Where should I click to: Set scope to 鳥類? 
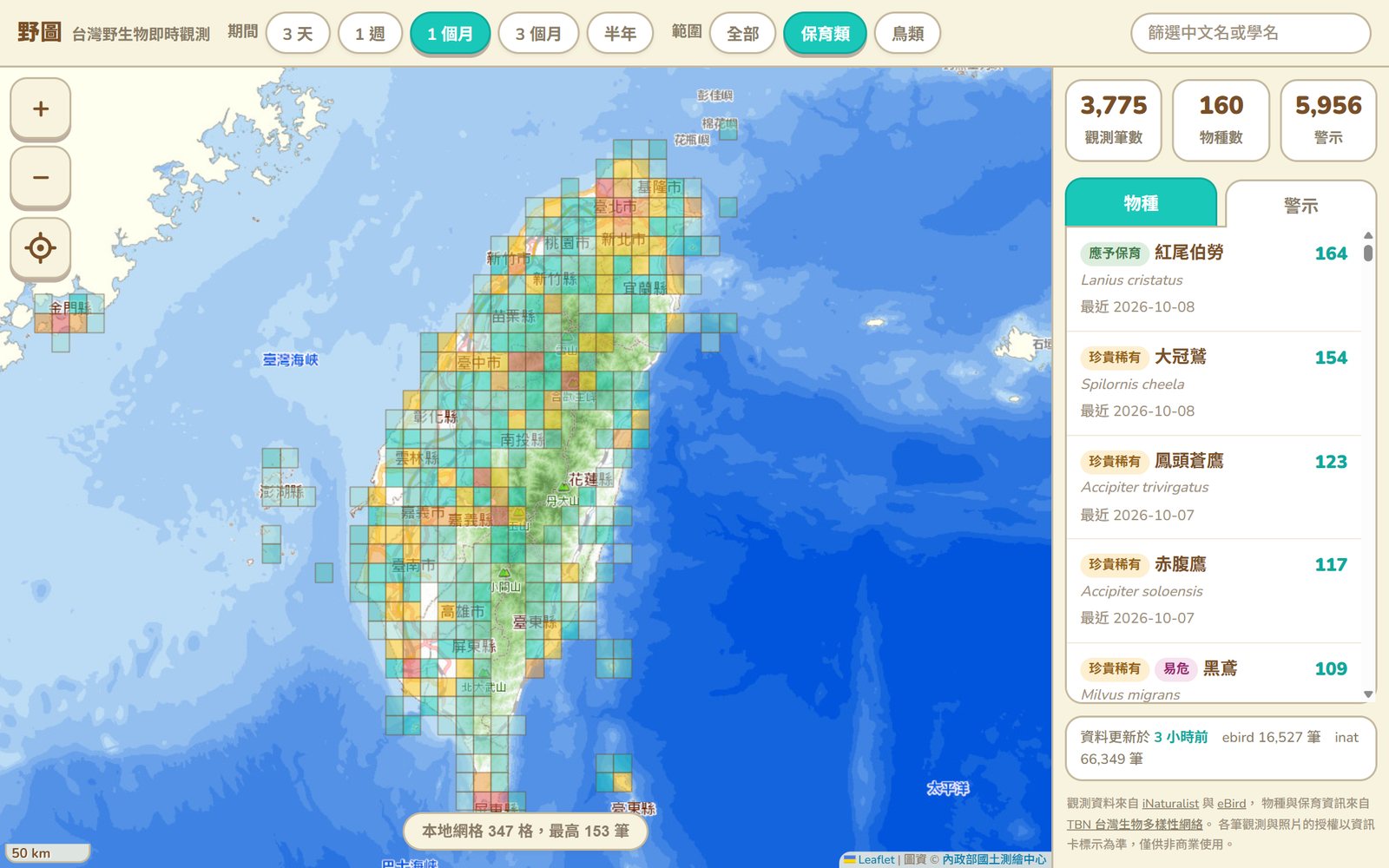[908, 34]
